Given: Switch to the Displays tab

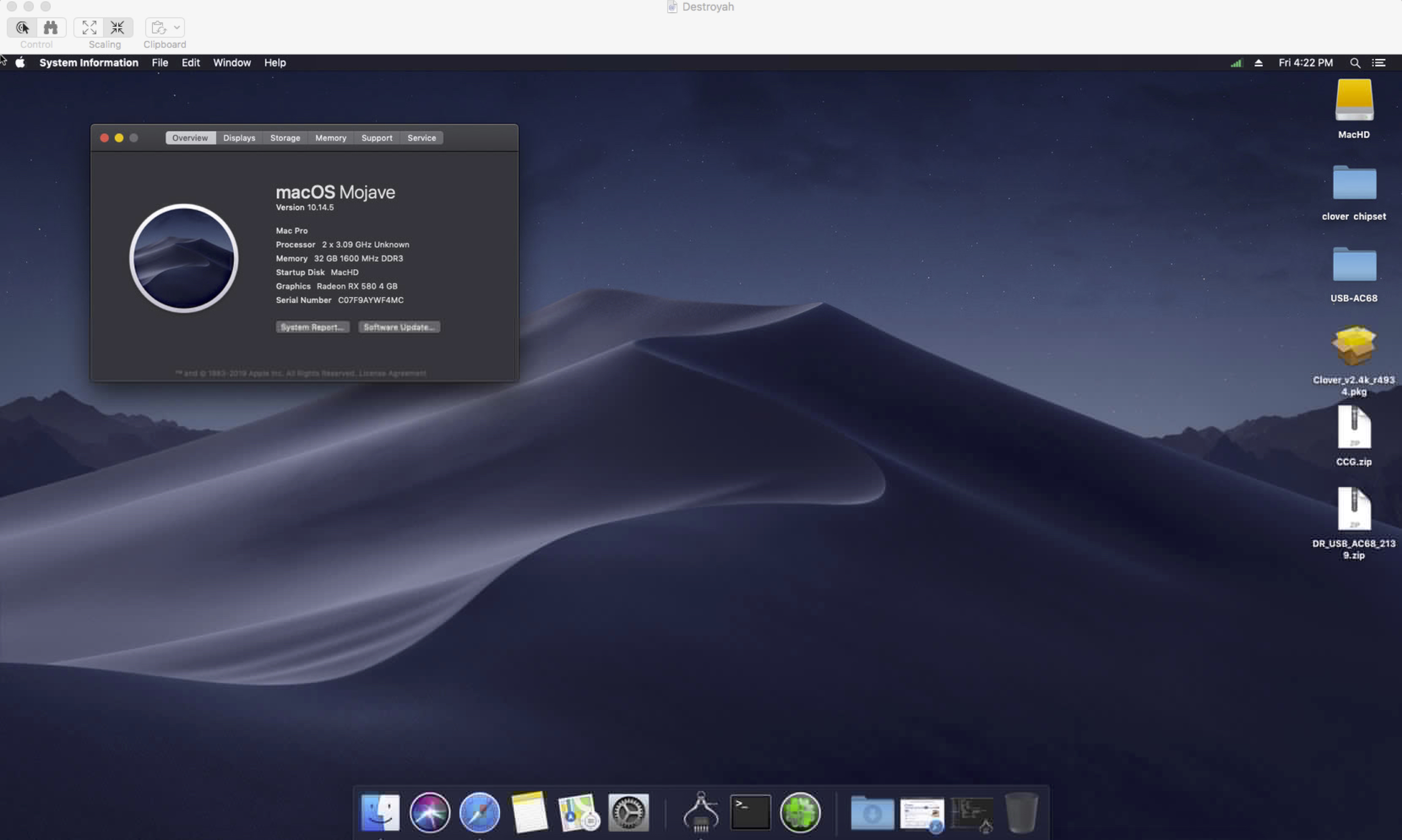Looking at the screenshot, I should pos(240,137).
